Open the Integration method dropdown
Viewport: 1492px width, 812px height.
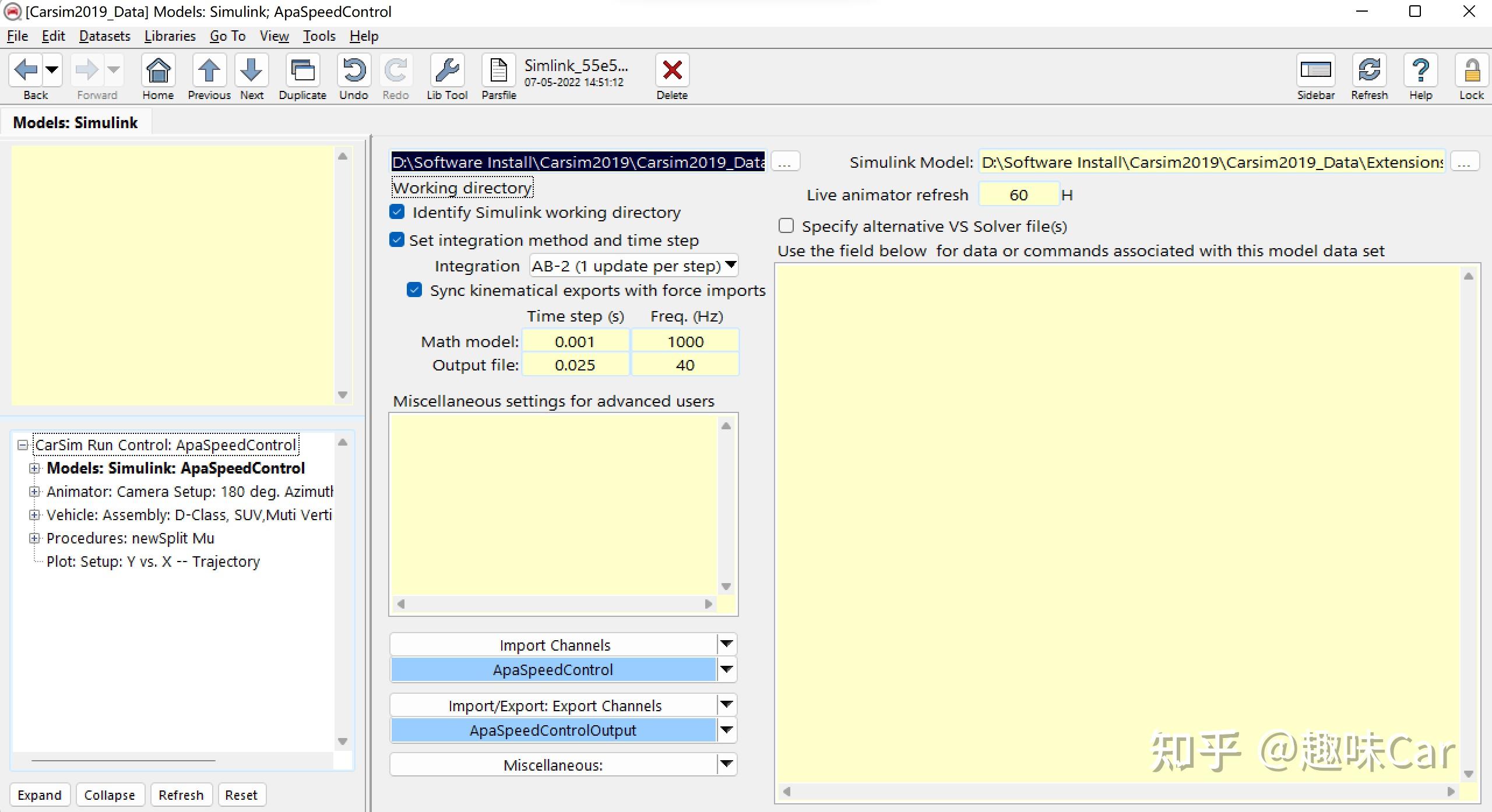point(634,266)
